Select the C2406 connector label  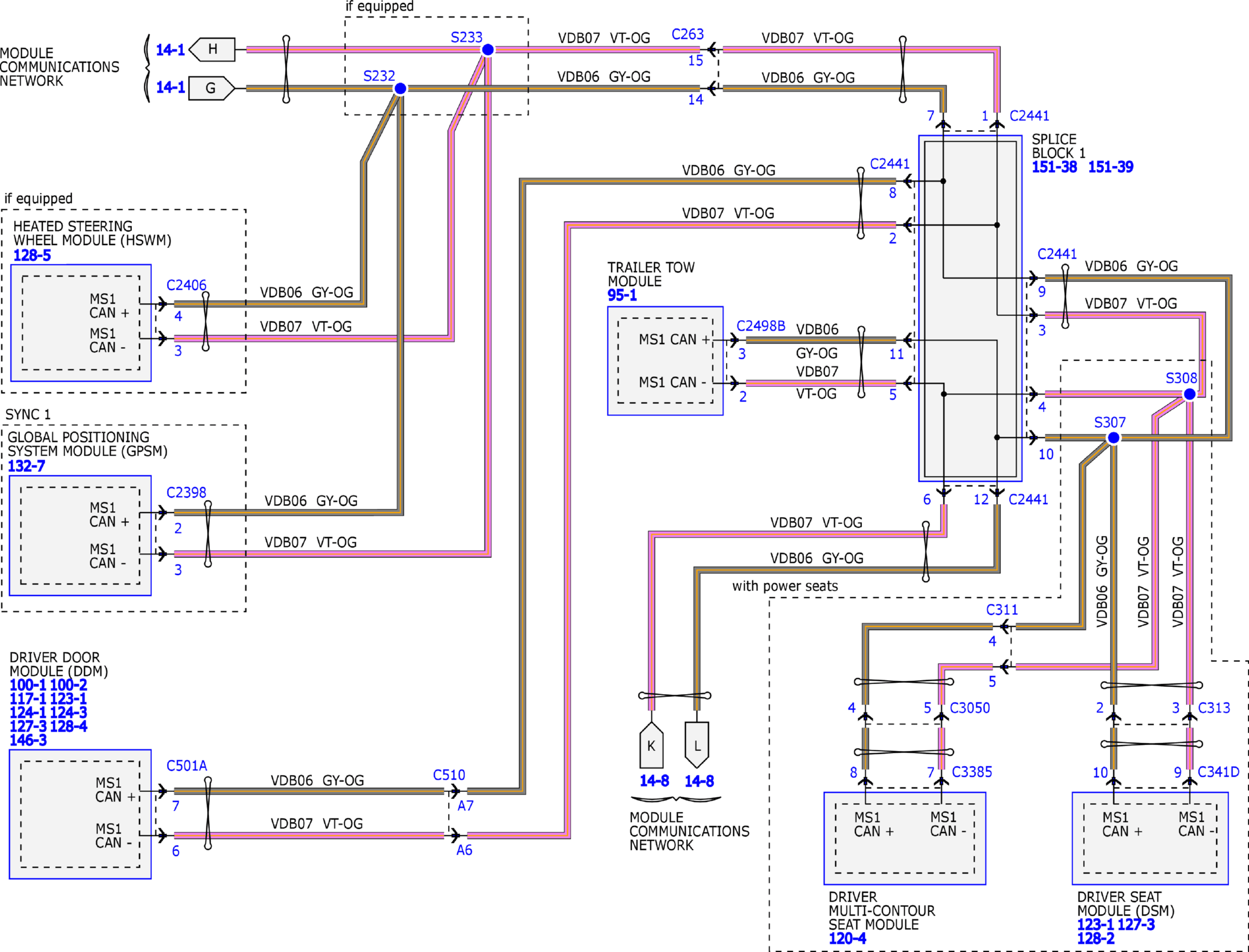click(186, 285)
